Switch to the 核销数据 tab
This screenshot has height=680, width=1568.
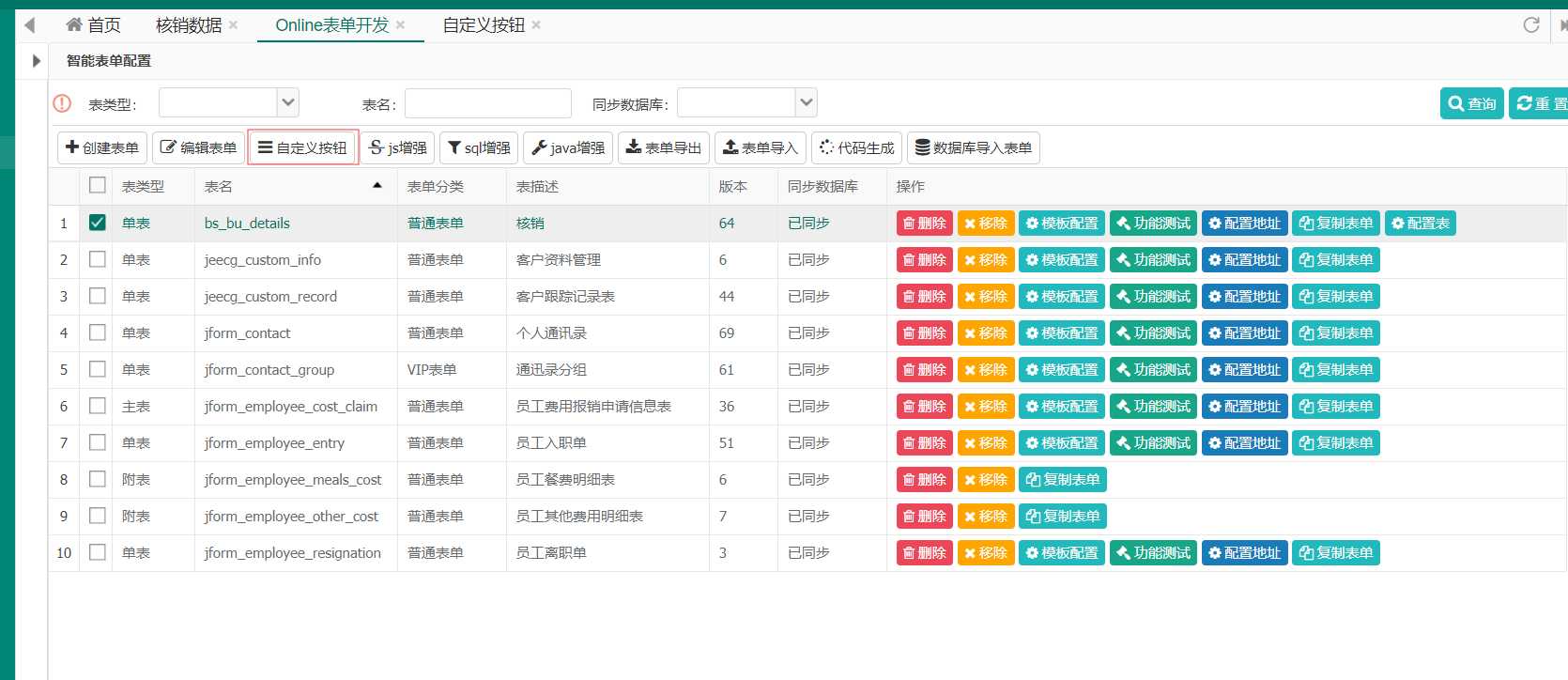pos(189,25)
